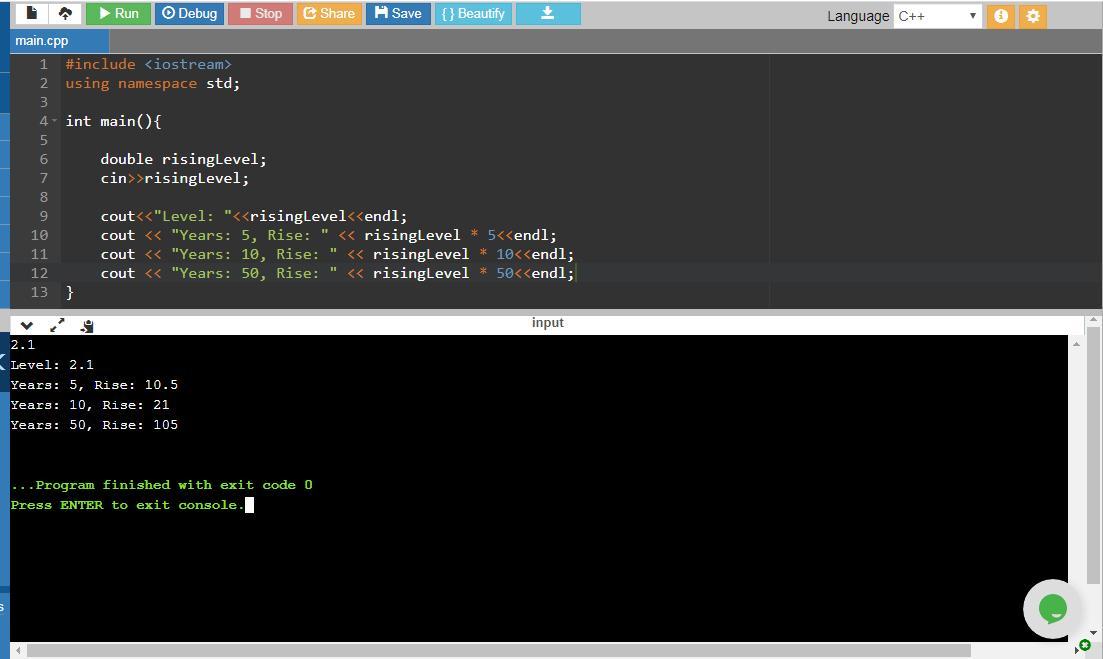
Task: Share the code via Share button
Action: (328, 13)
